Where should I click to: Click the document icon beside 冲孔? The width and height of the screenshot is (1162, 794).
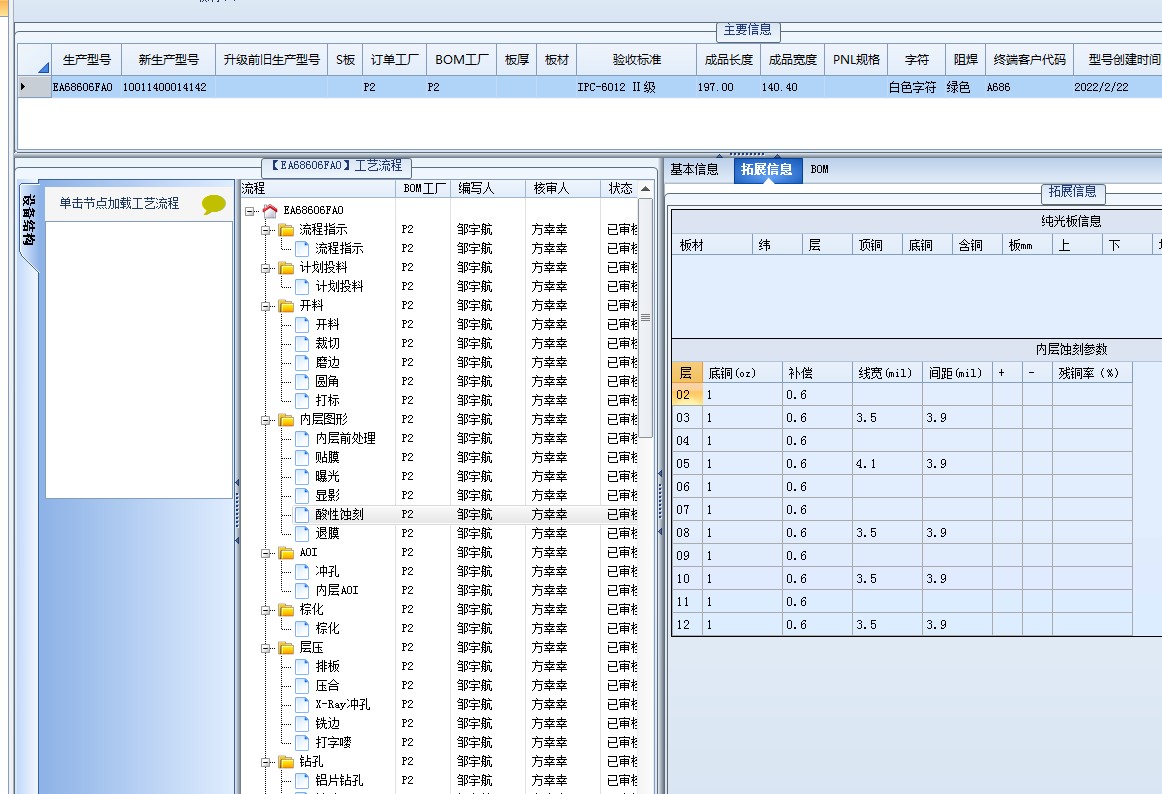pyautogui.click(x=302, y=571)
